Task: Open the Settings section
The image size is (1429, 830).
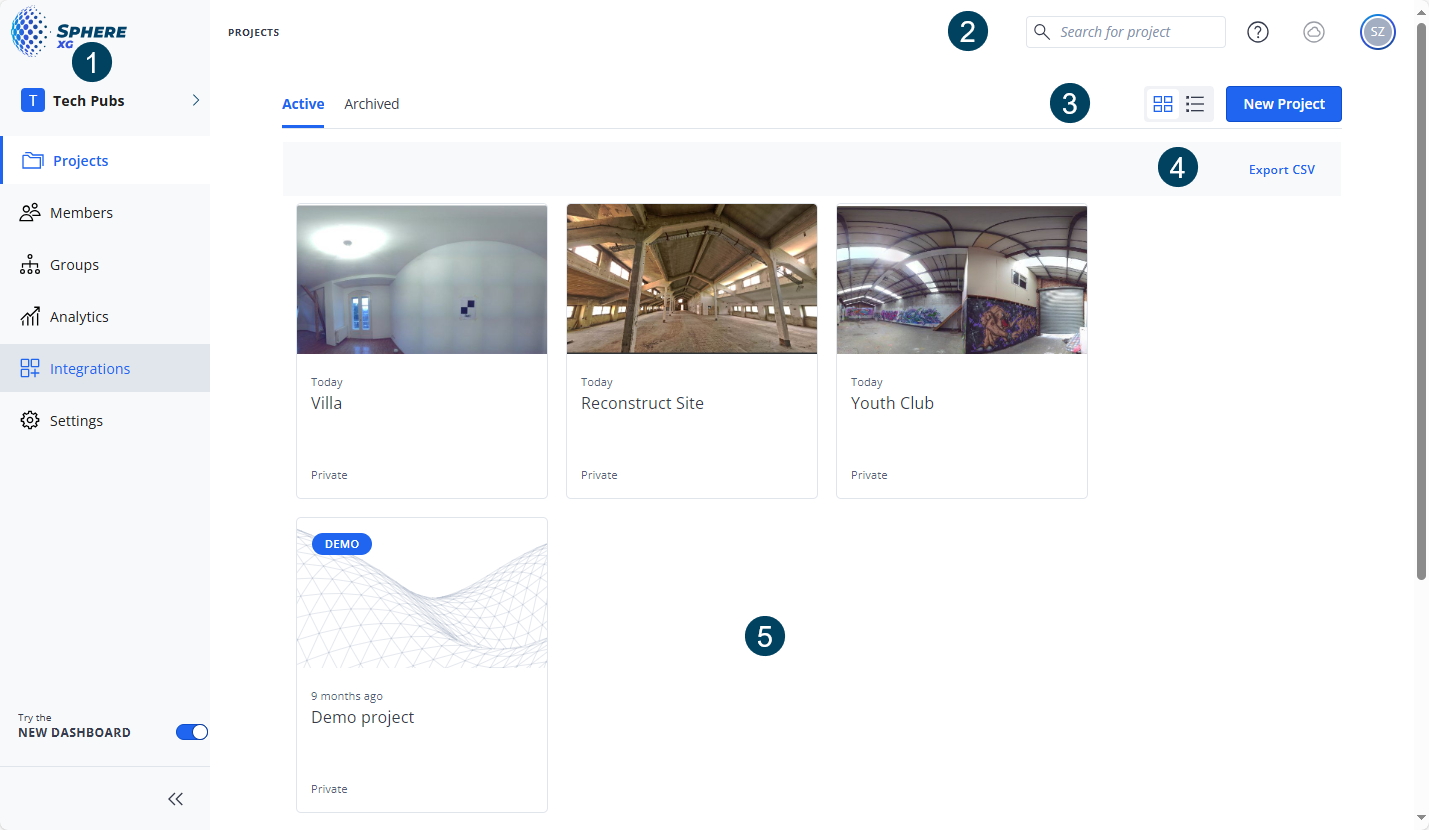Action: coord(105,421)
